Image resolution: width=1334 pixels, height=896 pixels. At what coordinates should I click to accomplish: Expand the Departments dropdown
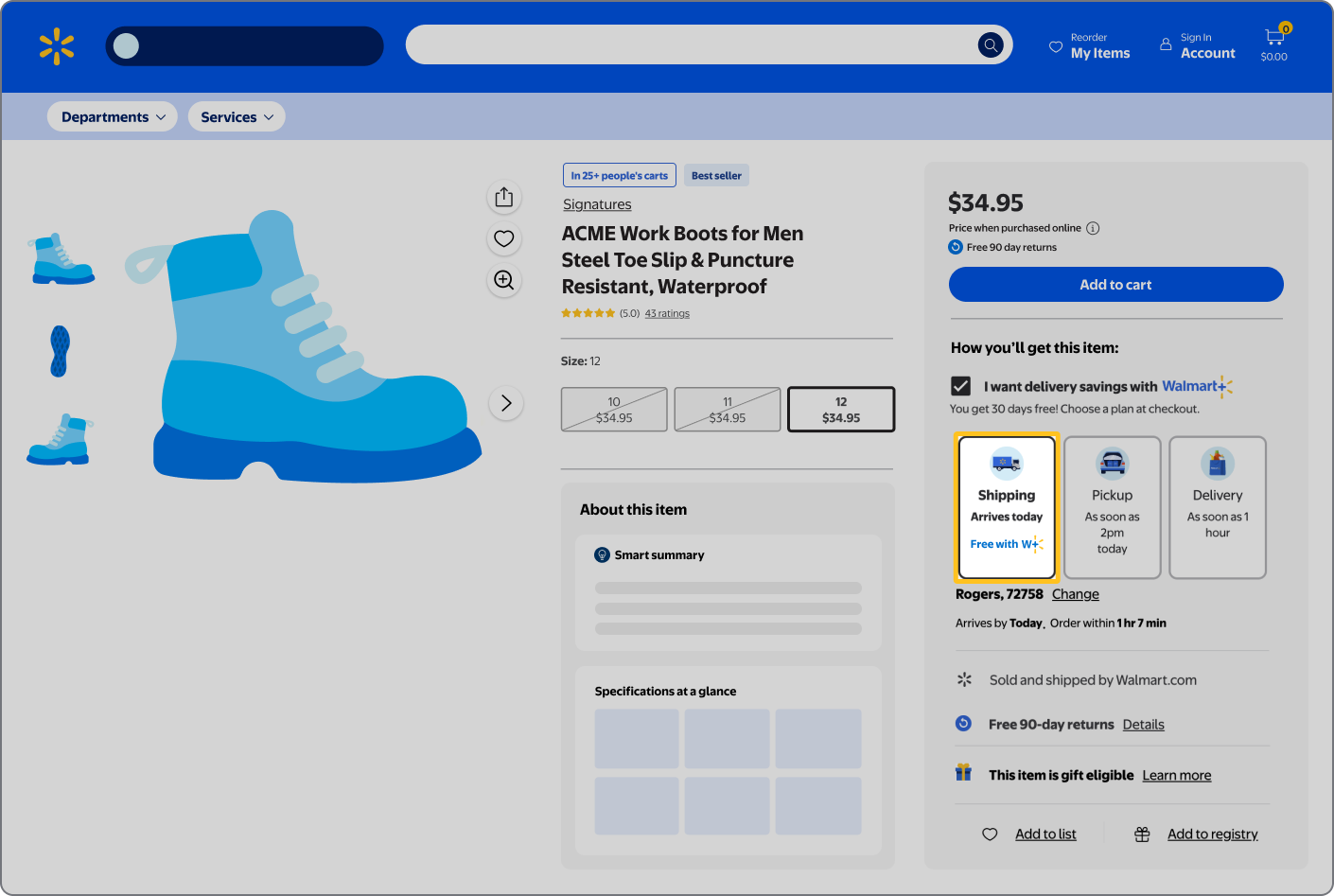click(x=113, y=116)
